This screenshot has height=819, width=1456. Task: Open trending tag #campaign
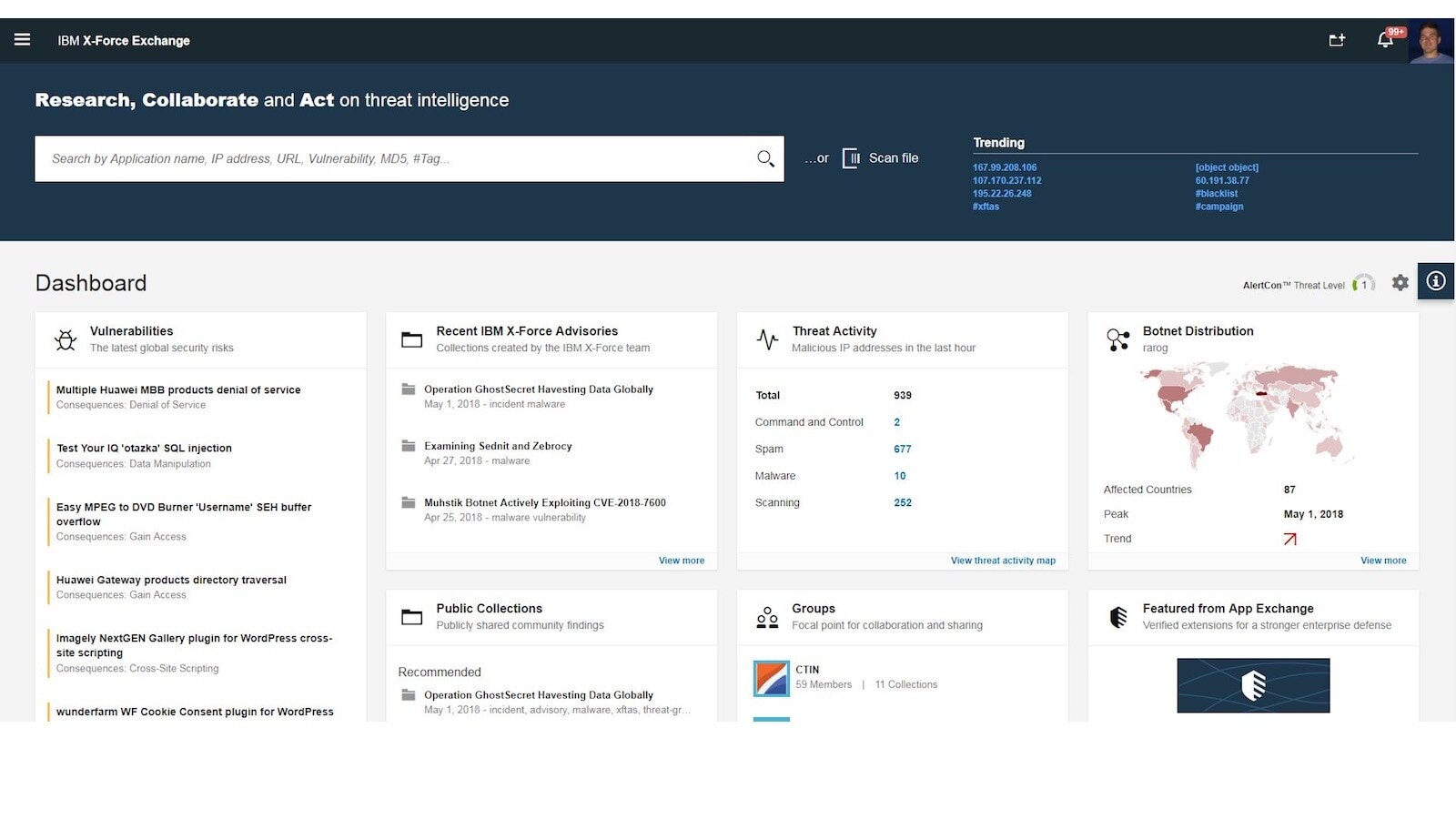1219,207
